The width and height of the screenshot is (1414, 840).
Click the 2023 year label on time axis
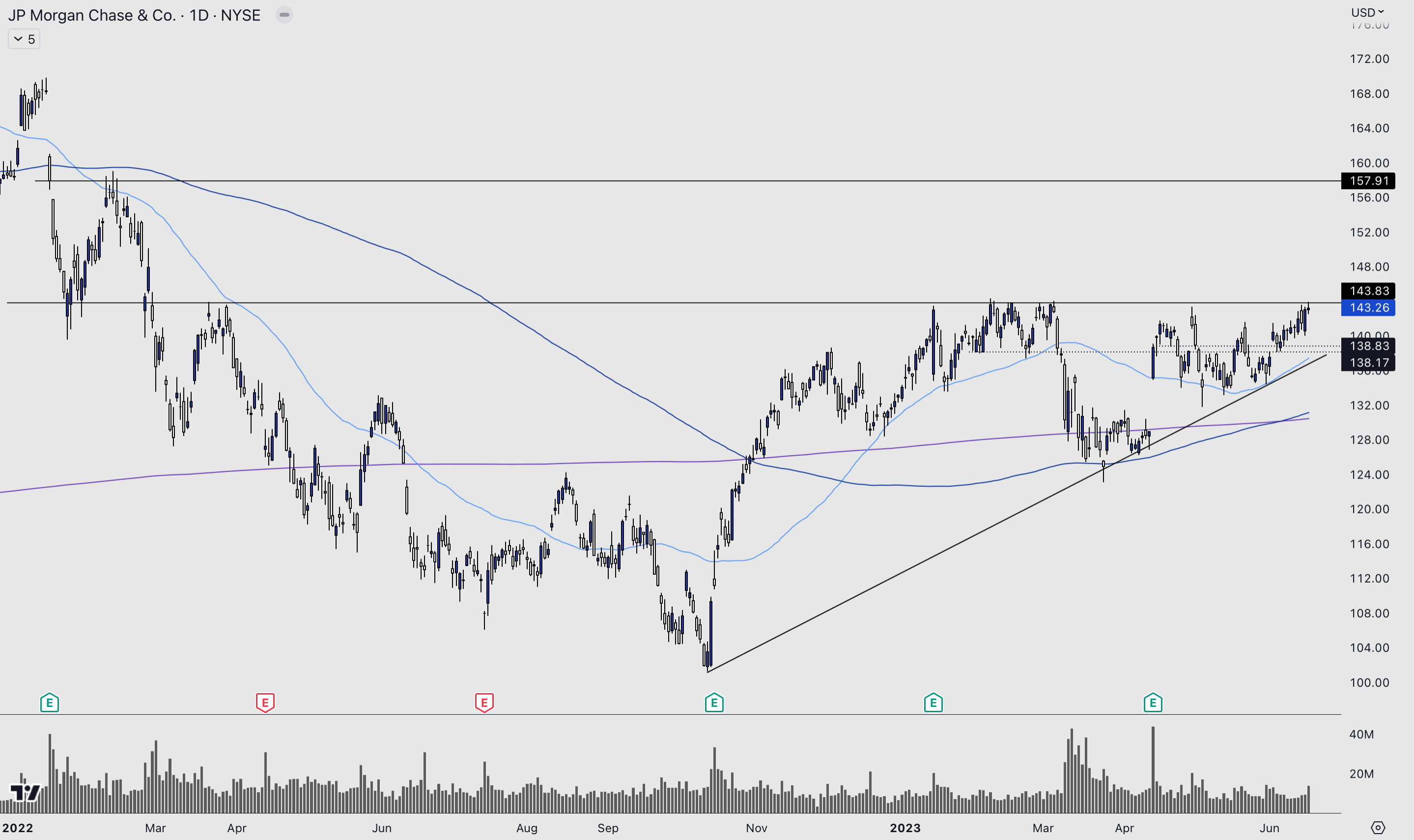[x=905, y=828]
